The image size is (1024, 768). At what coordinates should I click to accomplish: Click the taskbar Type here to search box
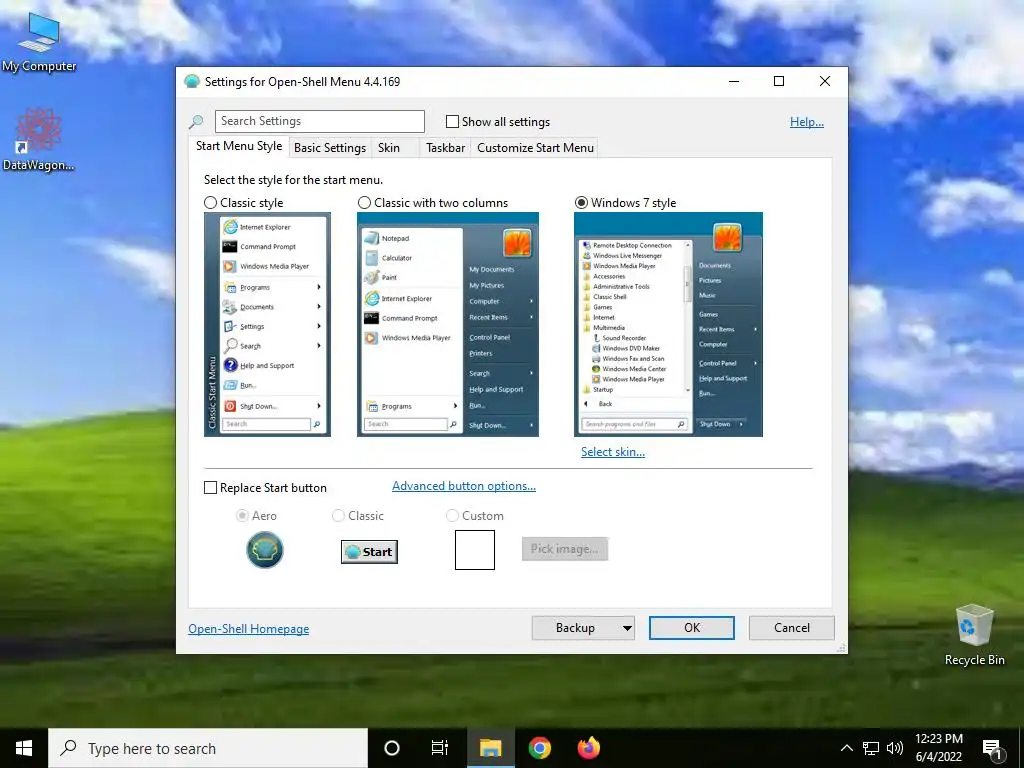pyautogui.click(x=208, y=748)
